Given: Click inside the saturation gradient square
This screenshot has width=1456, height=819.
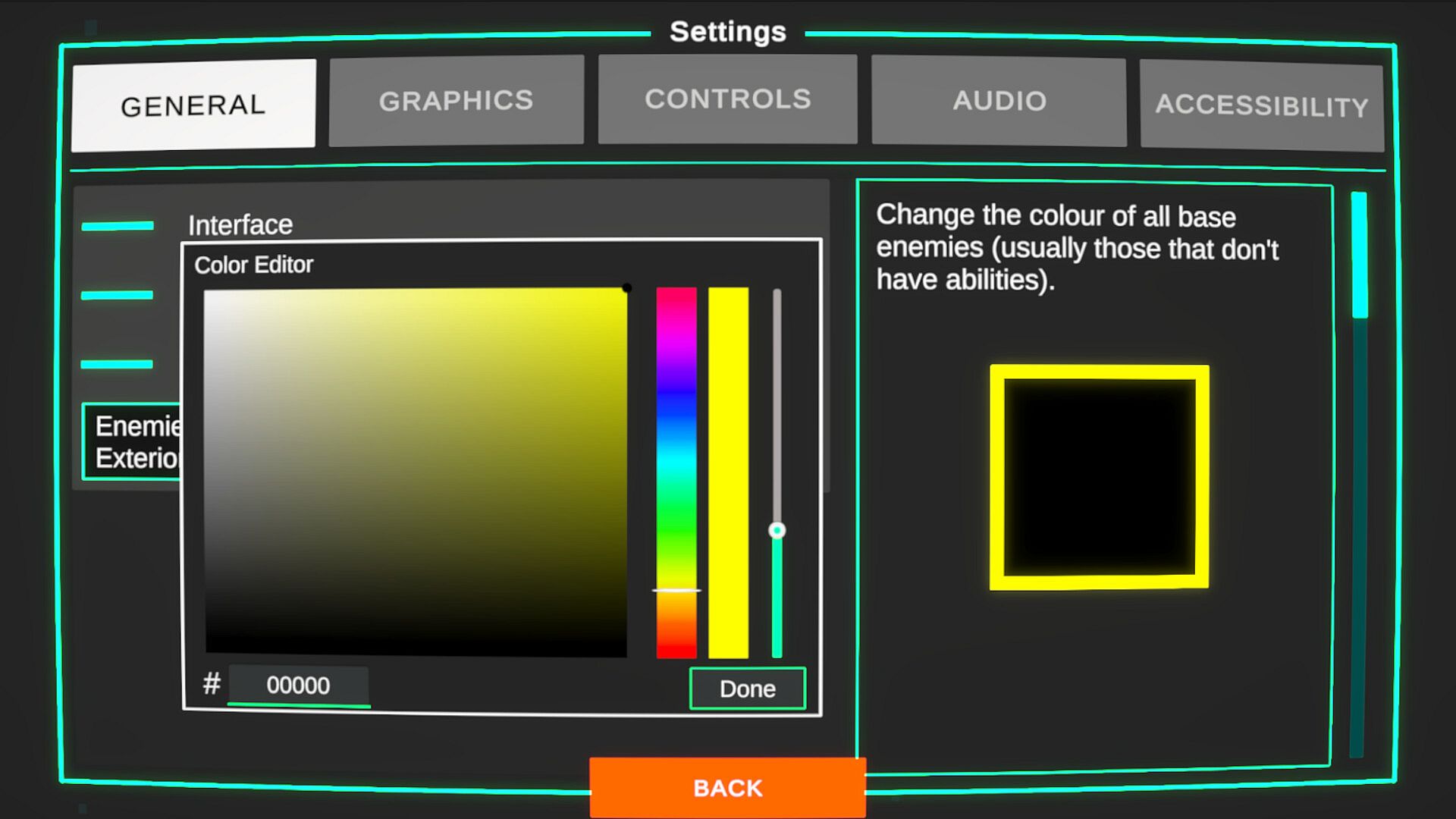Looking at the screenshot, I should point(416,470).
